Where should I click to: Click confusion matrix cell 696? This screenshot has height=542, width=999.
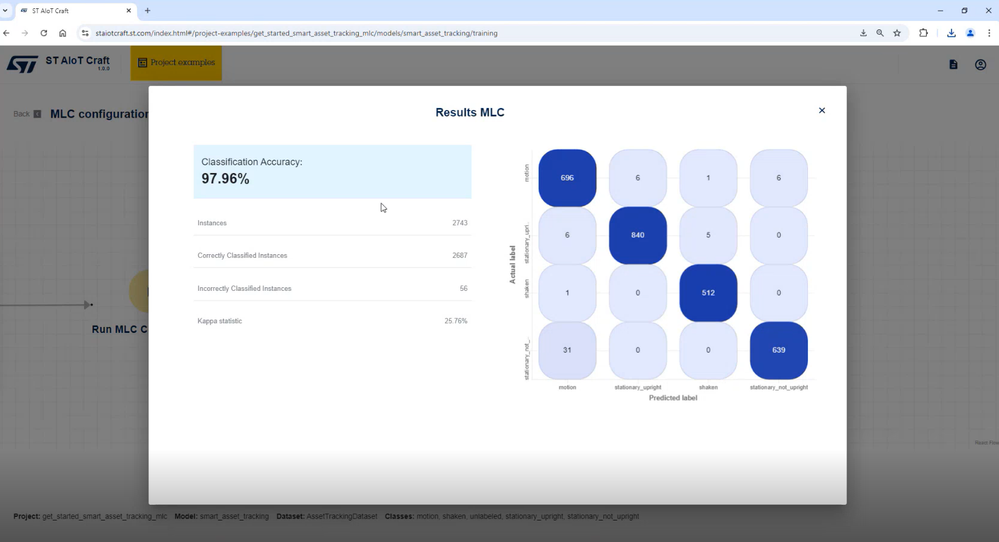[567, 178]
